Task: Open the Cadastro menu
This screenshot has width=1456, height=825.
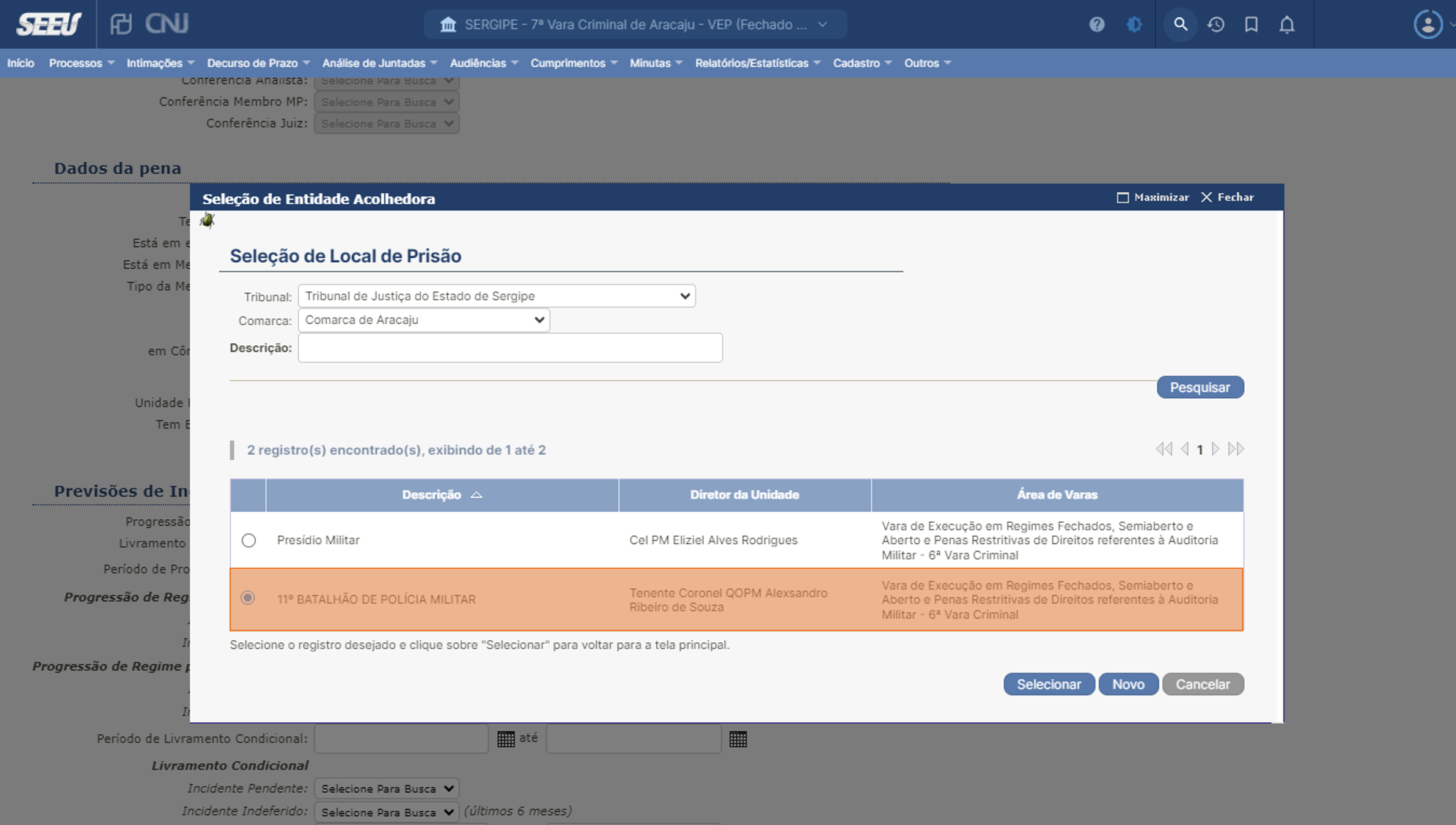Action: coord(862,63)
